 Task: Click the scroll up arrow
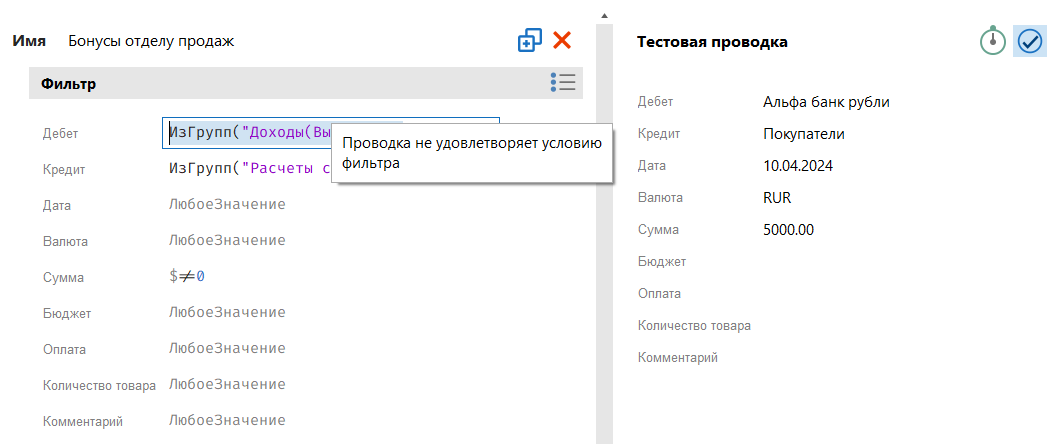[x=604, y=16]
